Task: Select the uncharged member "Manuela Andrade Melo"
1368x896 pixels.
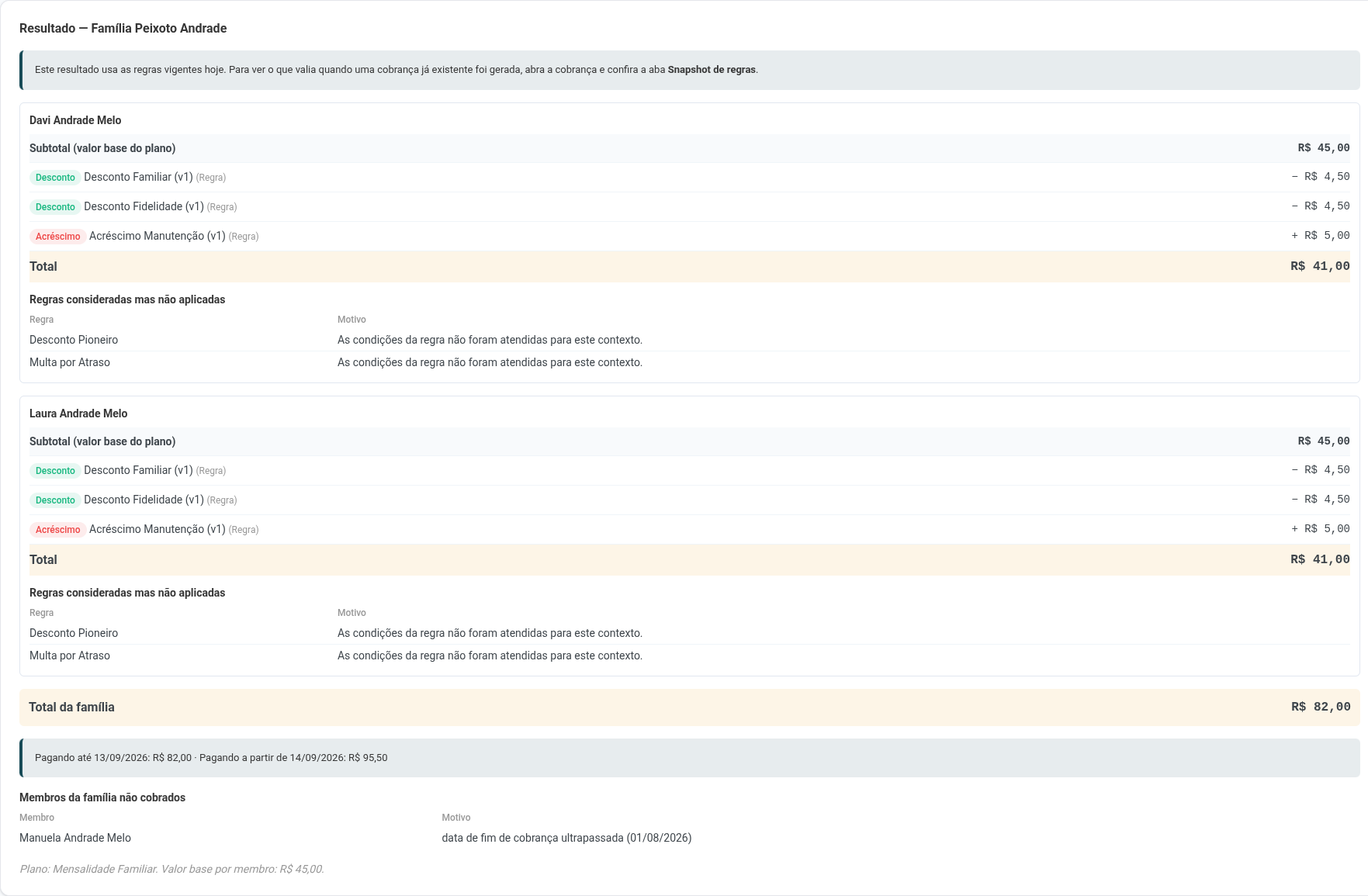Action: point(75,838)
